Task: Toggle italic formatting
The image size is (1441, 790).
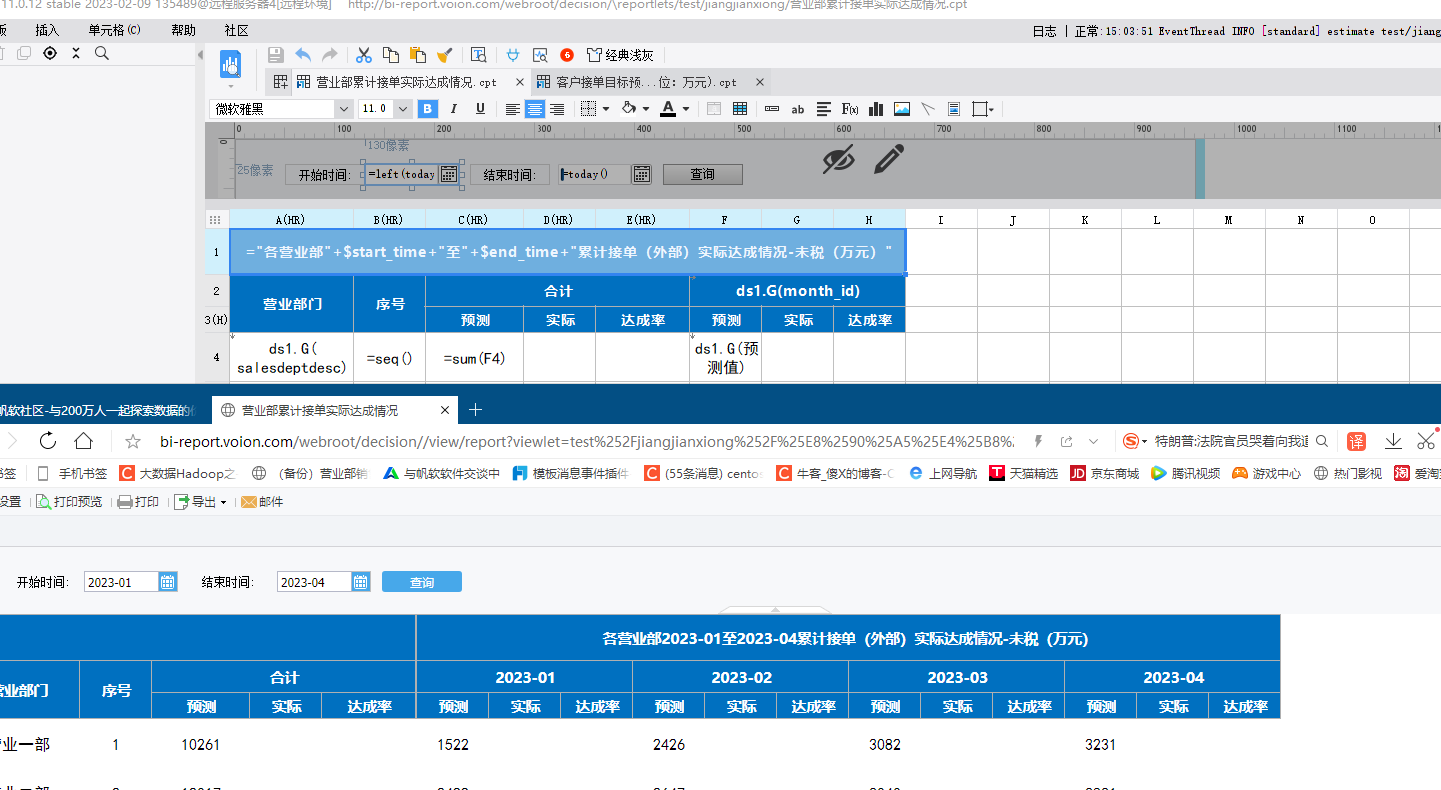Action: (x=454, y=109)
